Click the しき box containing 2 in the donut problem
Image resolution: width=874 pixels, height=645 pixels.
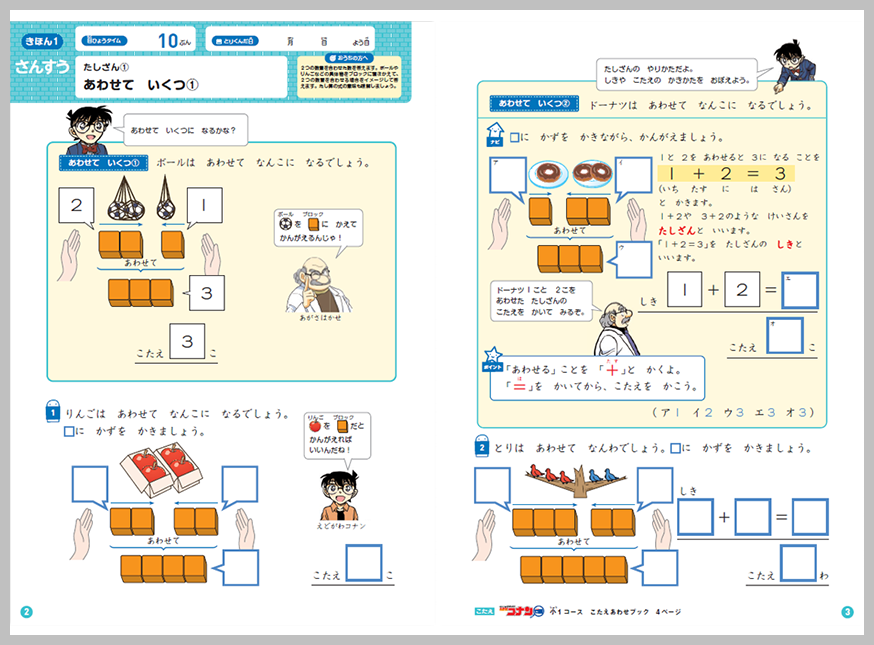coord(742,289)
